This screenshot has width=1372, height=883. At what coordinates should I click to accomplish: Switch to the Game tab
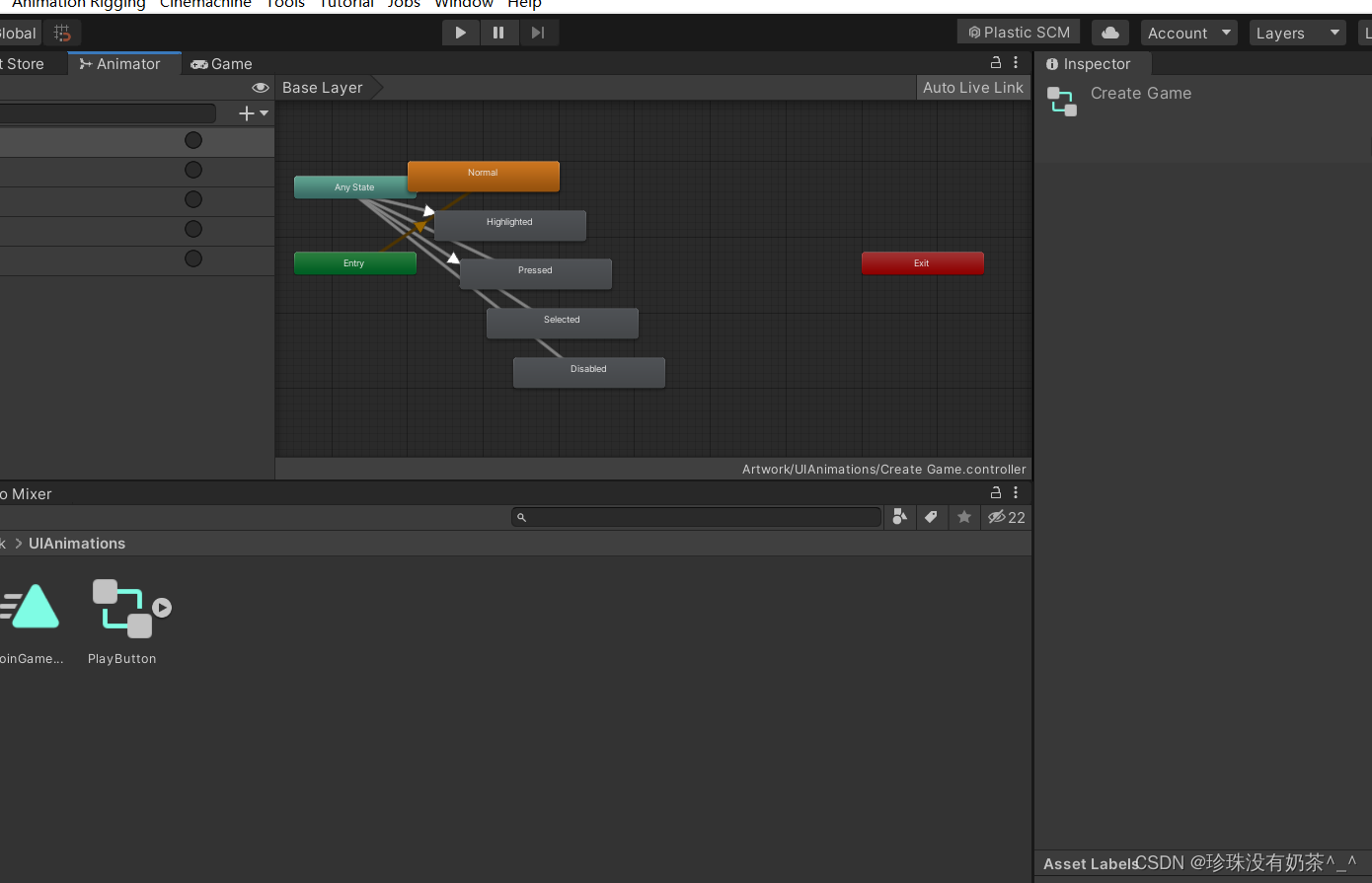222,64
